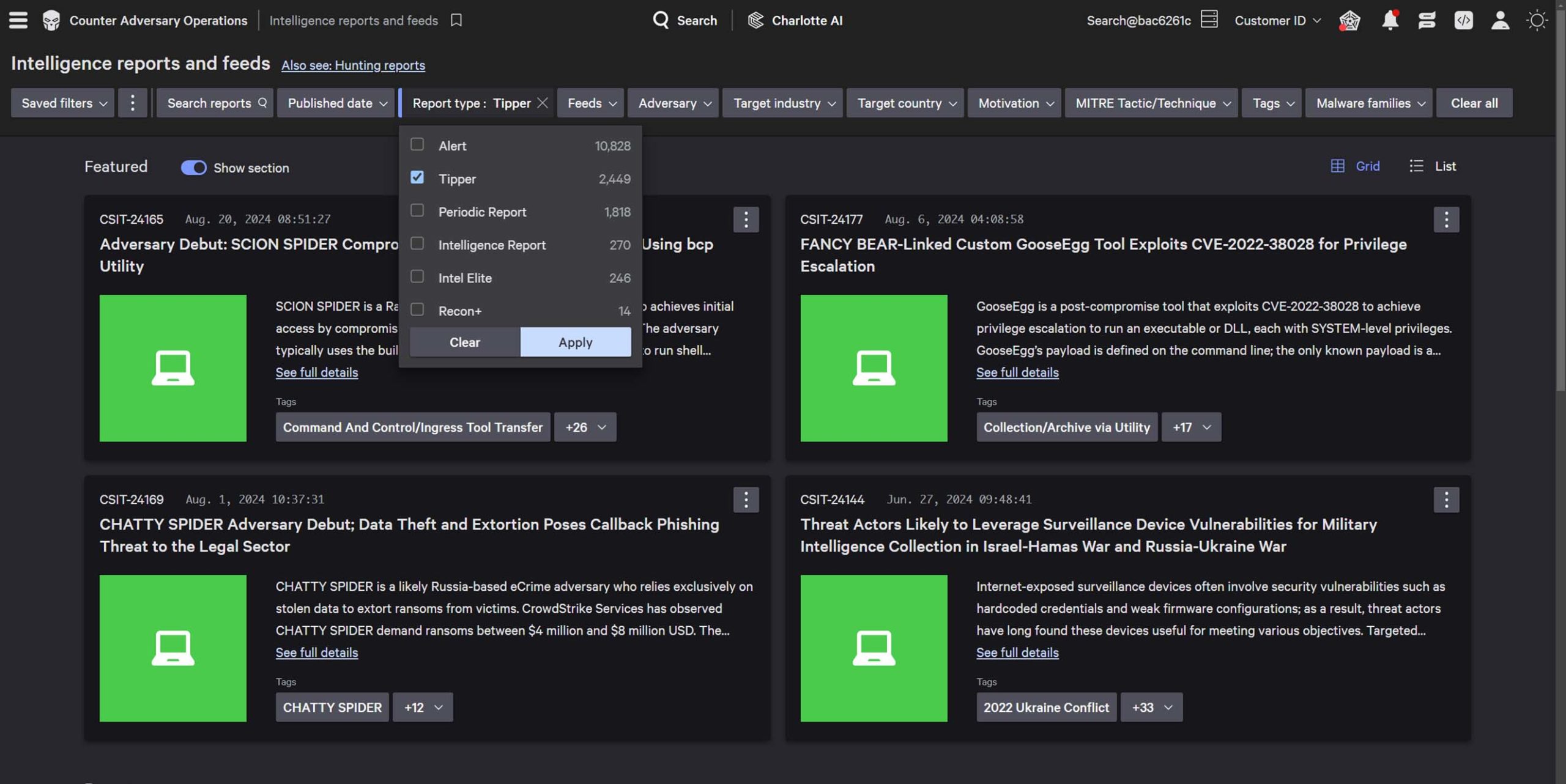Click the 2022 Ukraine Conflict tag
The height and width of the screenshot is (784, 1566).
click(x=1046, y=707)
